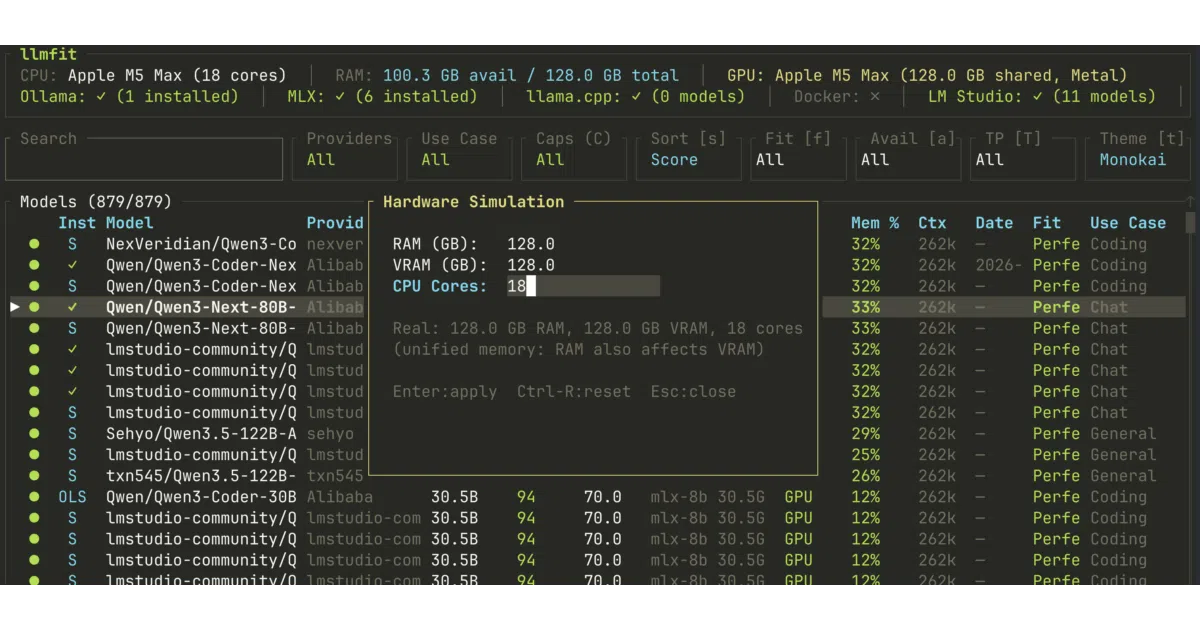Click the 25% memory value
This screenshot has height=630, width=1200.
pyautogui.click(x=866, y=454)
